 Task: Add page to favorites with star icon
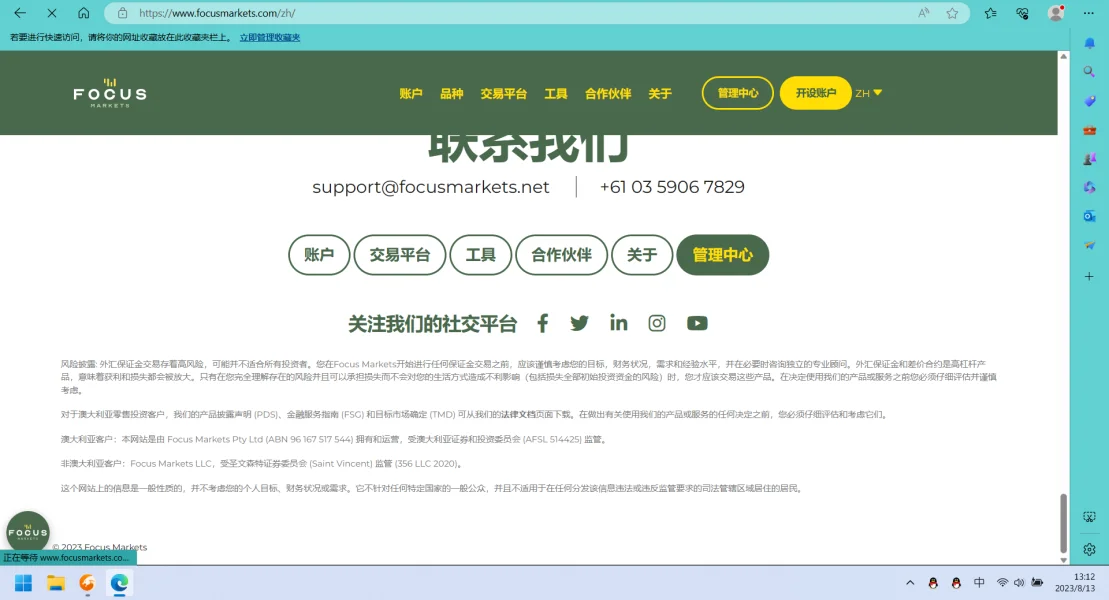pos(953,13)
